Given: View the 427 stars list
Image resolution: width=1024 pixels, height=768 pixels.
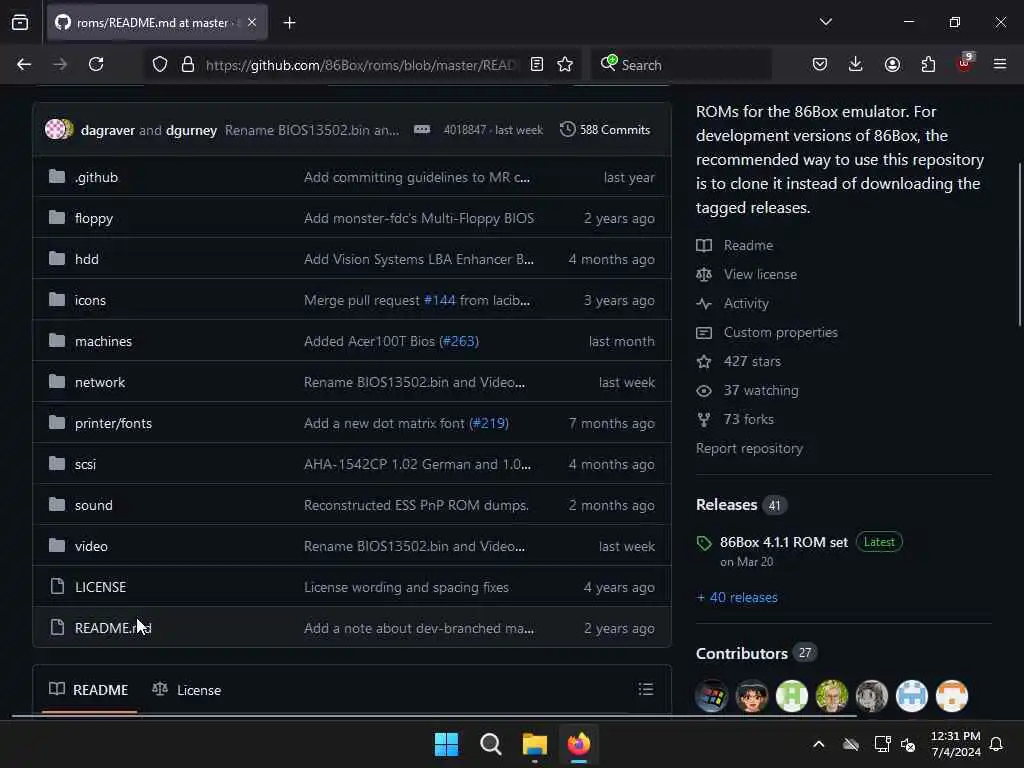Looking at the screenshot, I should [x=739, y=361].
